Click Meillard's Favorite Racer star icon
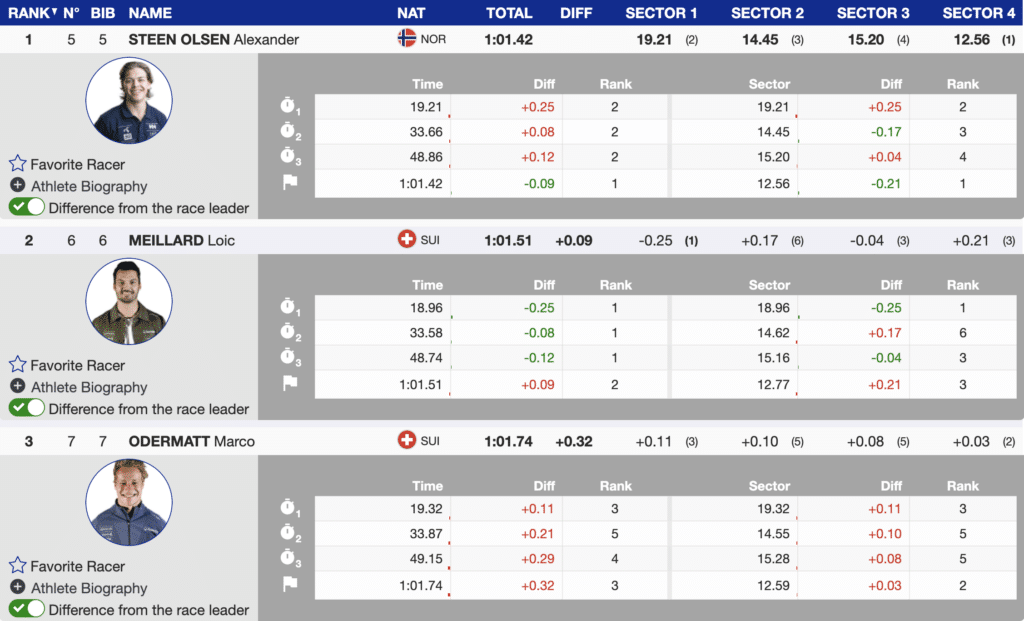The height and width of the screenshot is (621, 1024). [17, 365]
